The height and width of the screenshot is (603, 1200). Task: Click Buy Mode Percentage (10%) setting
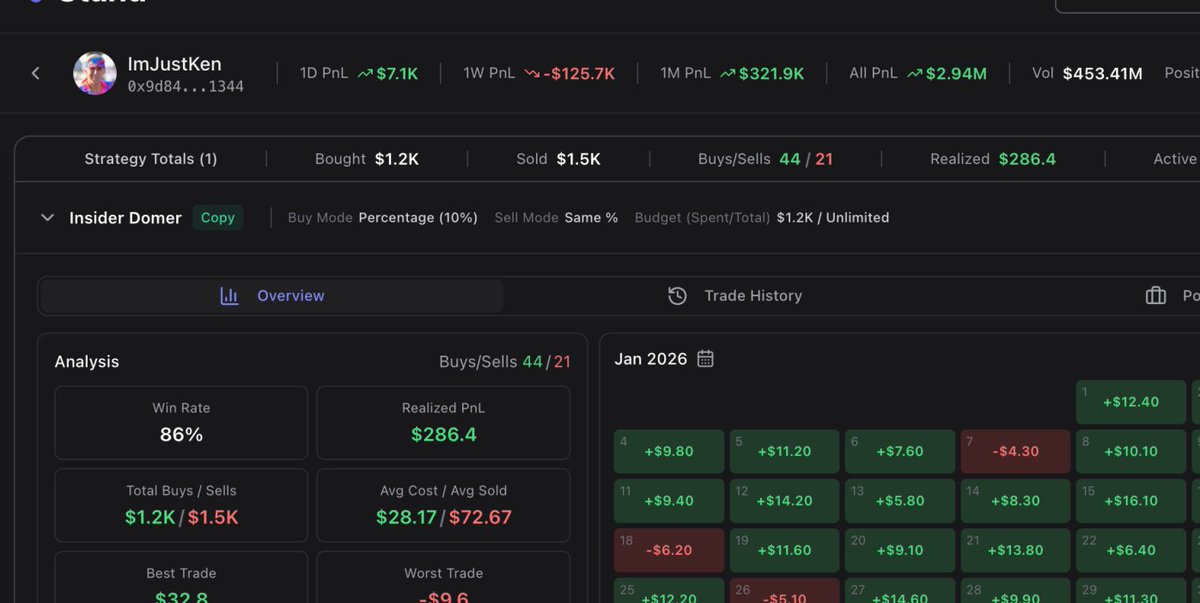tap(383, 217)
